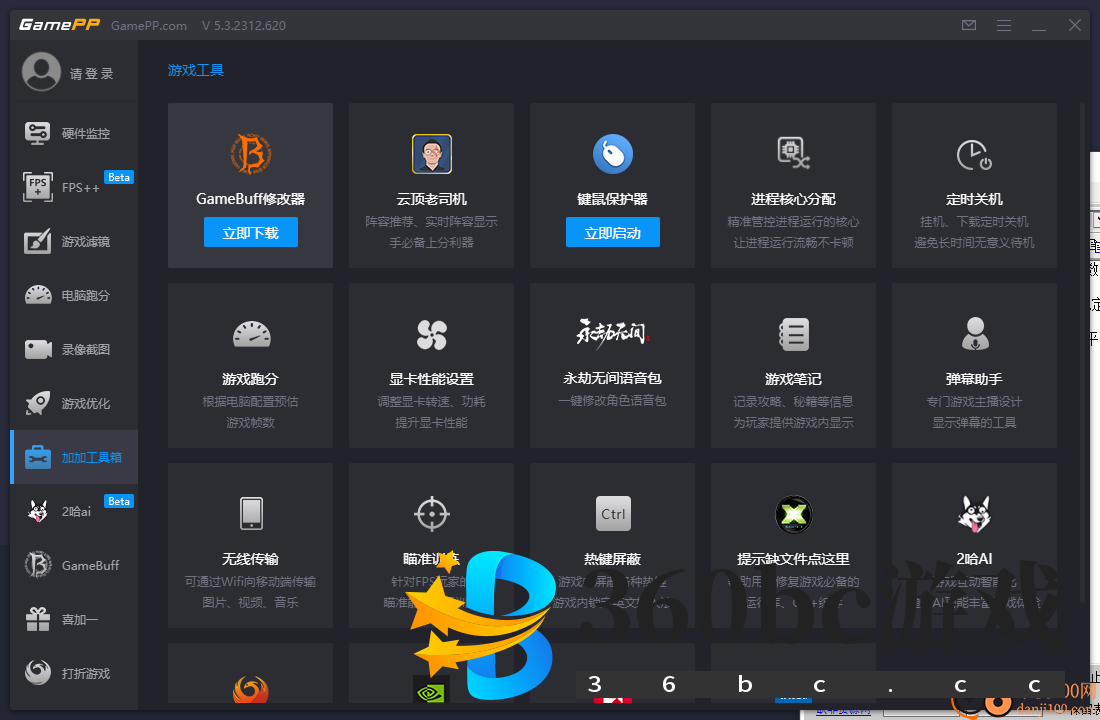The image size is (1100, 720).
Task: Open the hamburger menu at top right
Action: pyautogui.click(x=1003, y=25)
